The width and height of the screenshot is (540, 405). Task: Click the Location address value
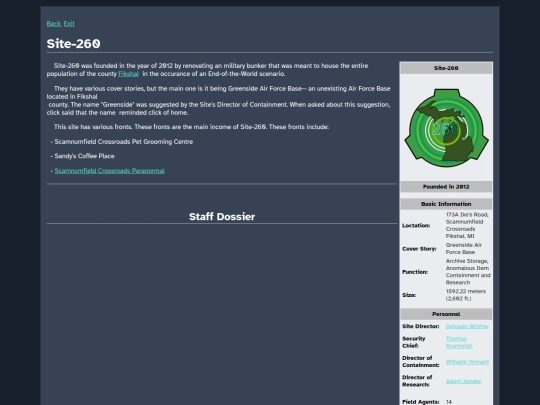(467, 225)
